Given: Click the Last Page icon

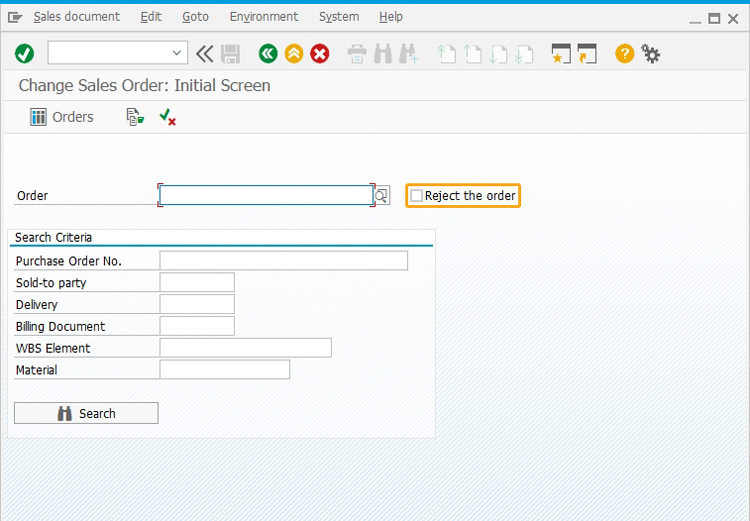Looking at the screenshot, I should click(524, 54).
